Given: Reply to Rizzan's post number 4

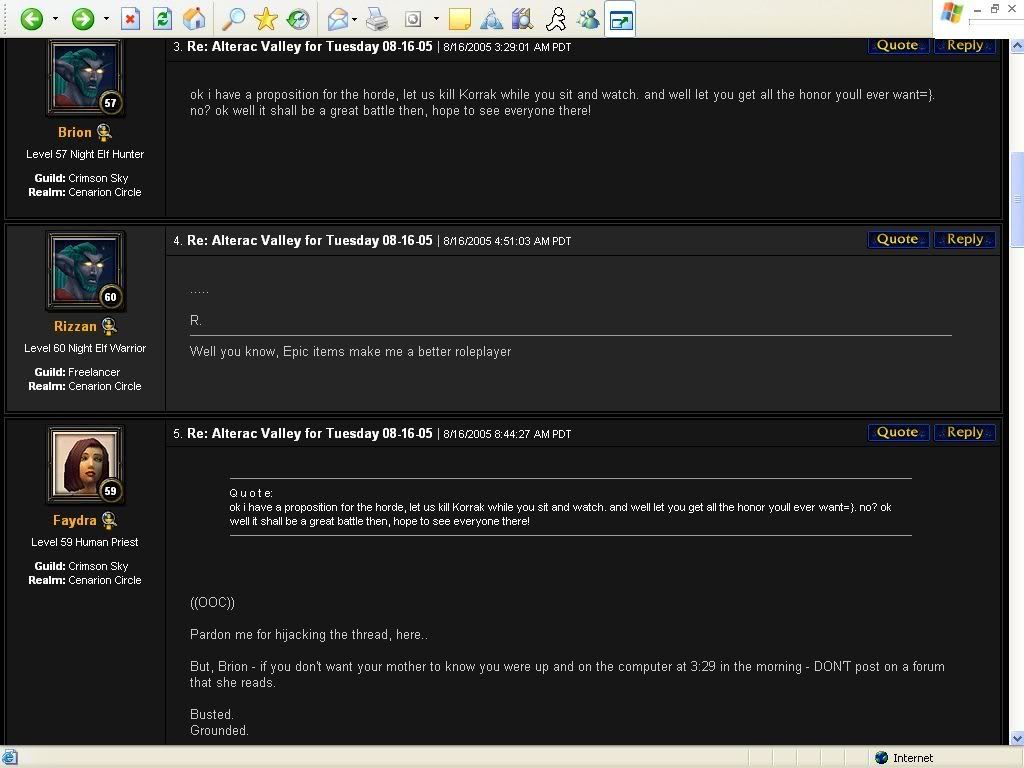Looking at the screenshot, I should (x=965, y=240).
